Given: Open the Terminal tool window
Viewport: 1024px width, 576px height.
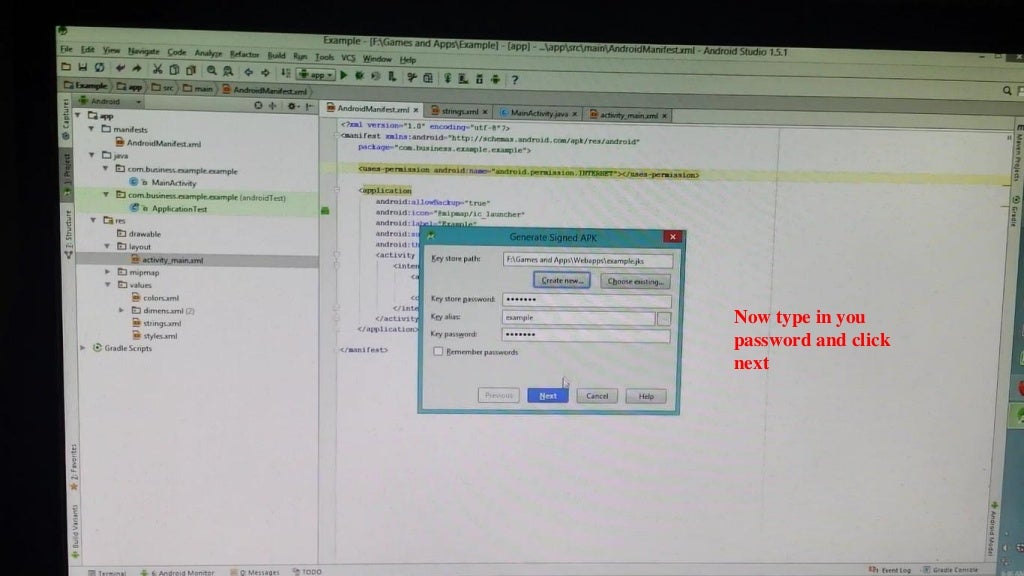Looking at the screenshot, I should point(108,572).
